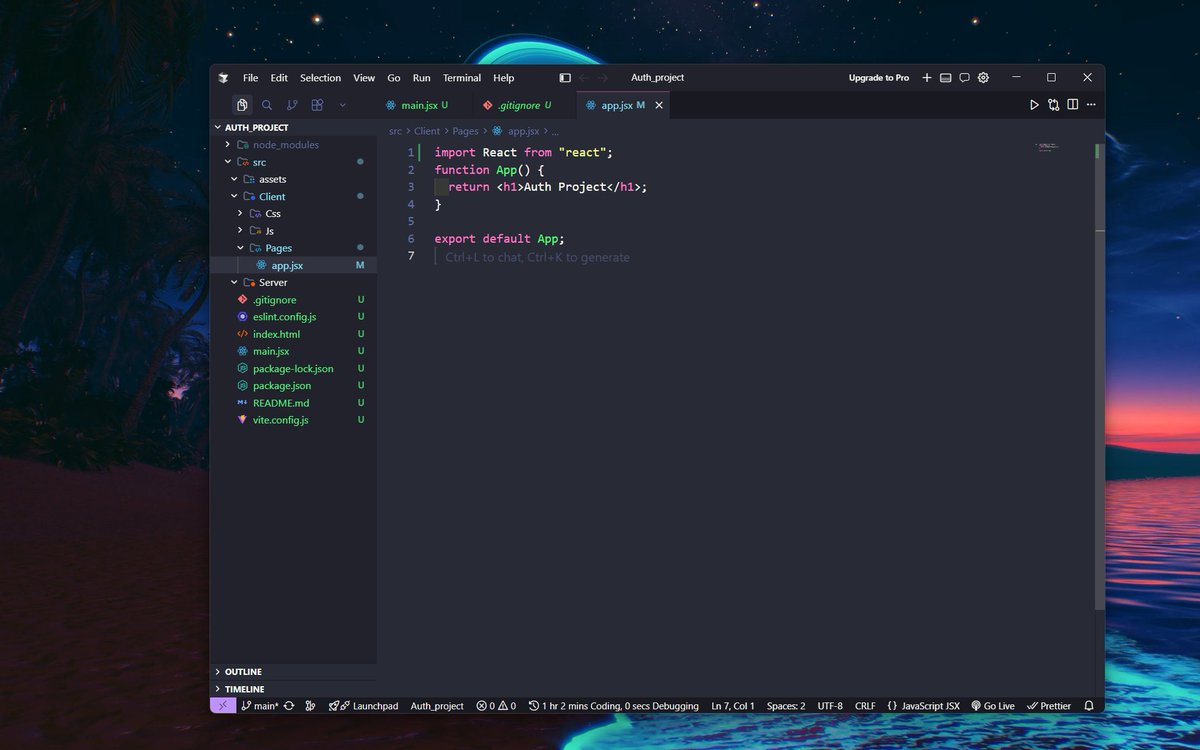The image size is (1200, 750).
Task: Open the View menu
Action: pyautogui.click(x=364, y=78)
